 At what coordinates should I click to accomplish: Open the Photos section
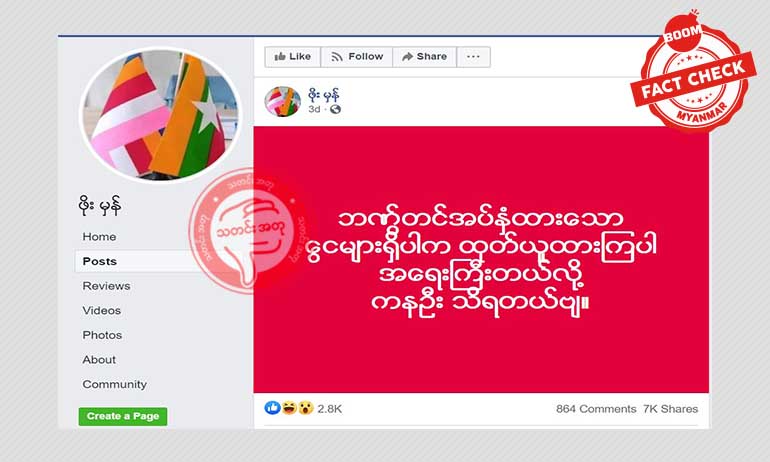(102, 335)
